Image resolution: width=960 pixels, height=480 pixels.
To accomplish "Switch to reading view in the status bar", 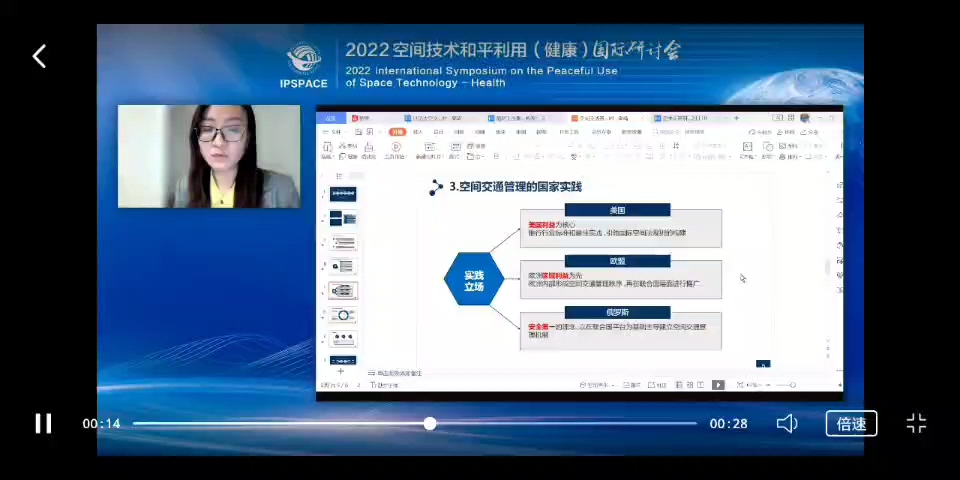I will pos(700,385).
